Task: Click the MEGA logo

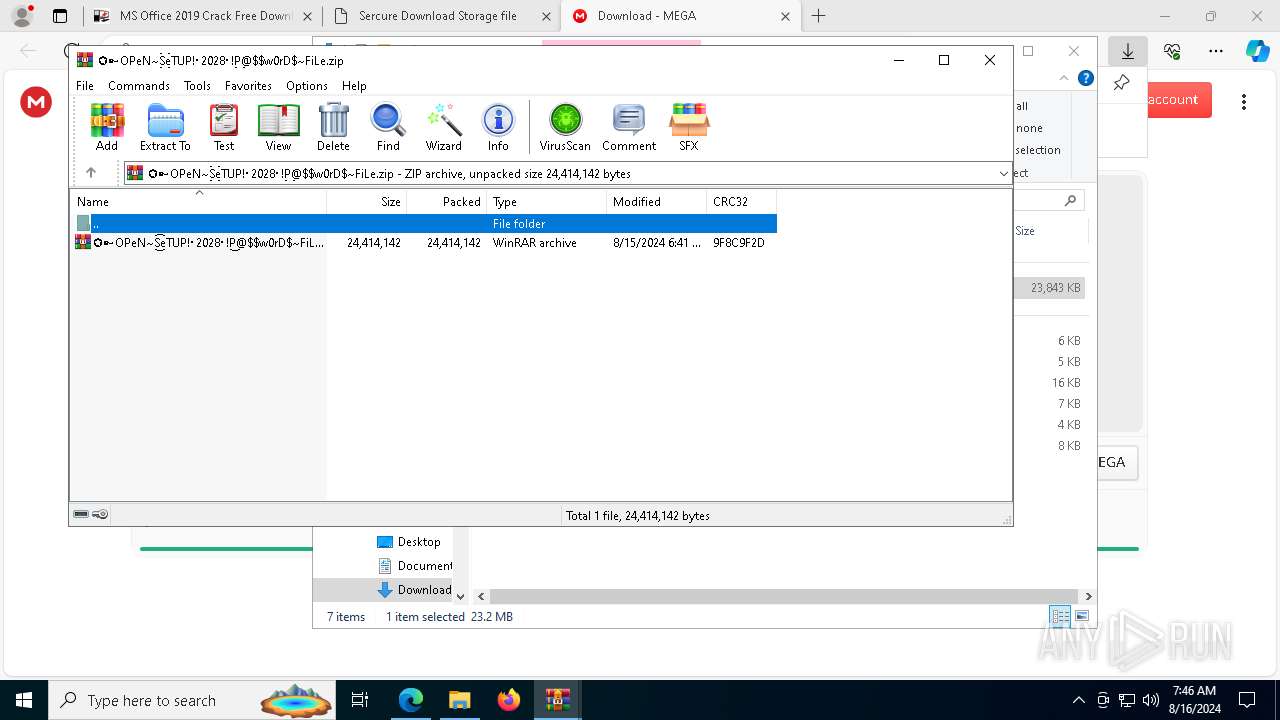Action: coord(36,101)
